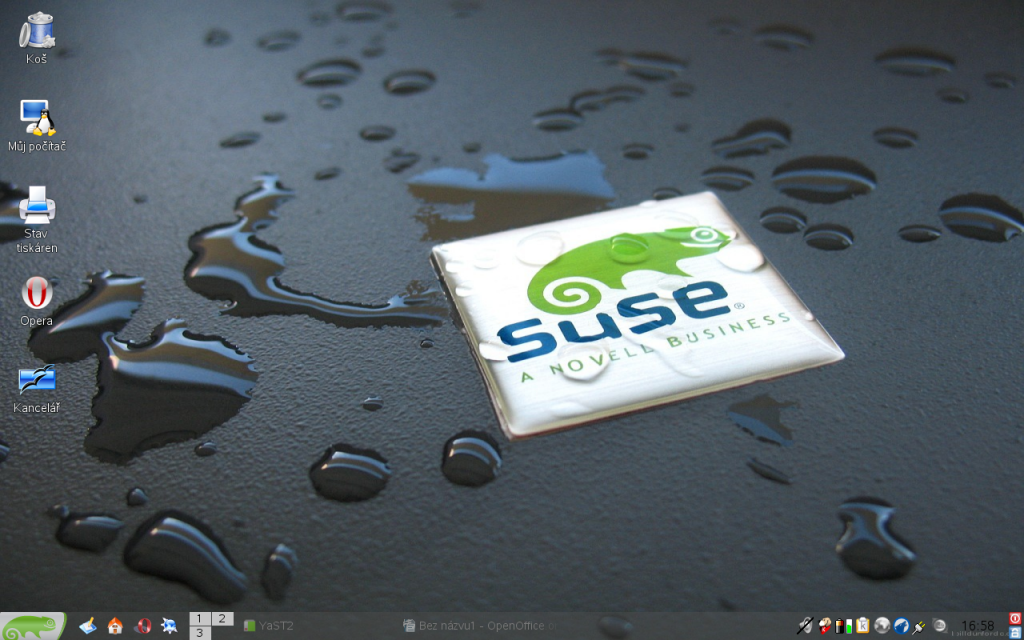This screenshot has width=1024, height=640.
Task: Click the power plug tray icon
Action: pyautogui.click(x=920, y=626)
